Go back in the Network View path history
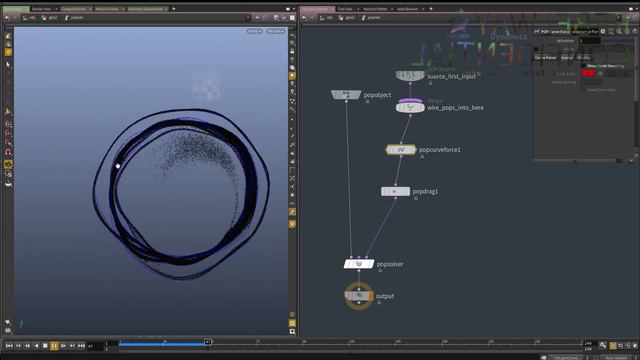Viewport: 640px width, 360px height. (x=304, y=18)
